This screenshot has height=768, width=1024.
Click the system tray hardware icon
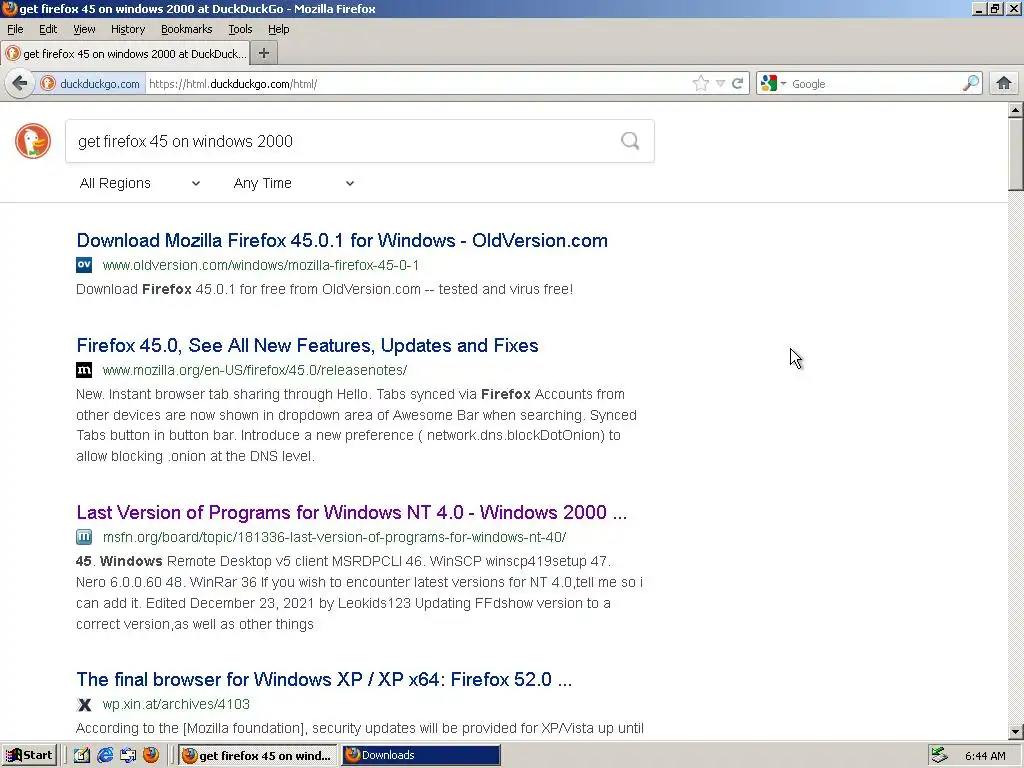pos(939,756)
